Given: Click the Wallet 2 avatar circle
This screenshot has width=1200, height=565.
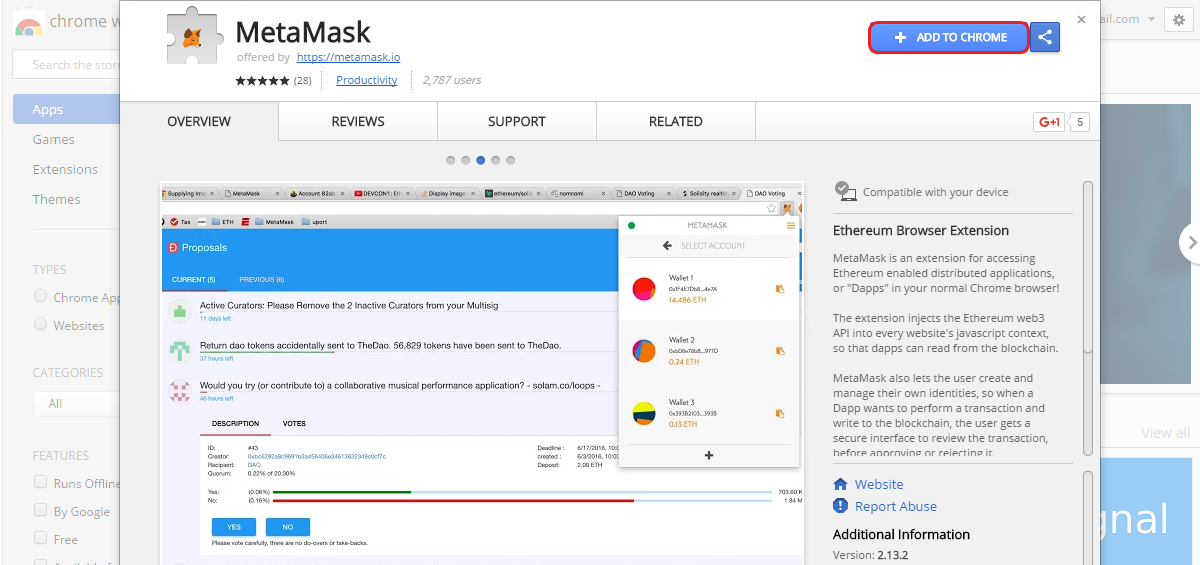Looking at the screenshot, I should tap(644, 351).
